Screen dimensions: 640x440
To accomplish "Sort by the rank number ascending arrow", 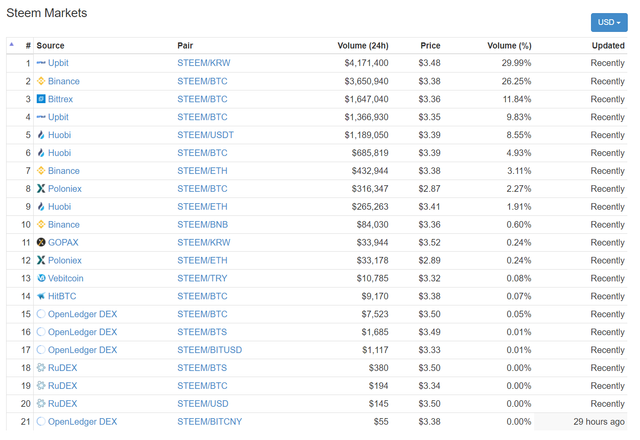I will click(11, 44).
